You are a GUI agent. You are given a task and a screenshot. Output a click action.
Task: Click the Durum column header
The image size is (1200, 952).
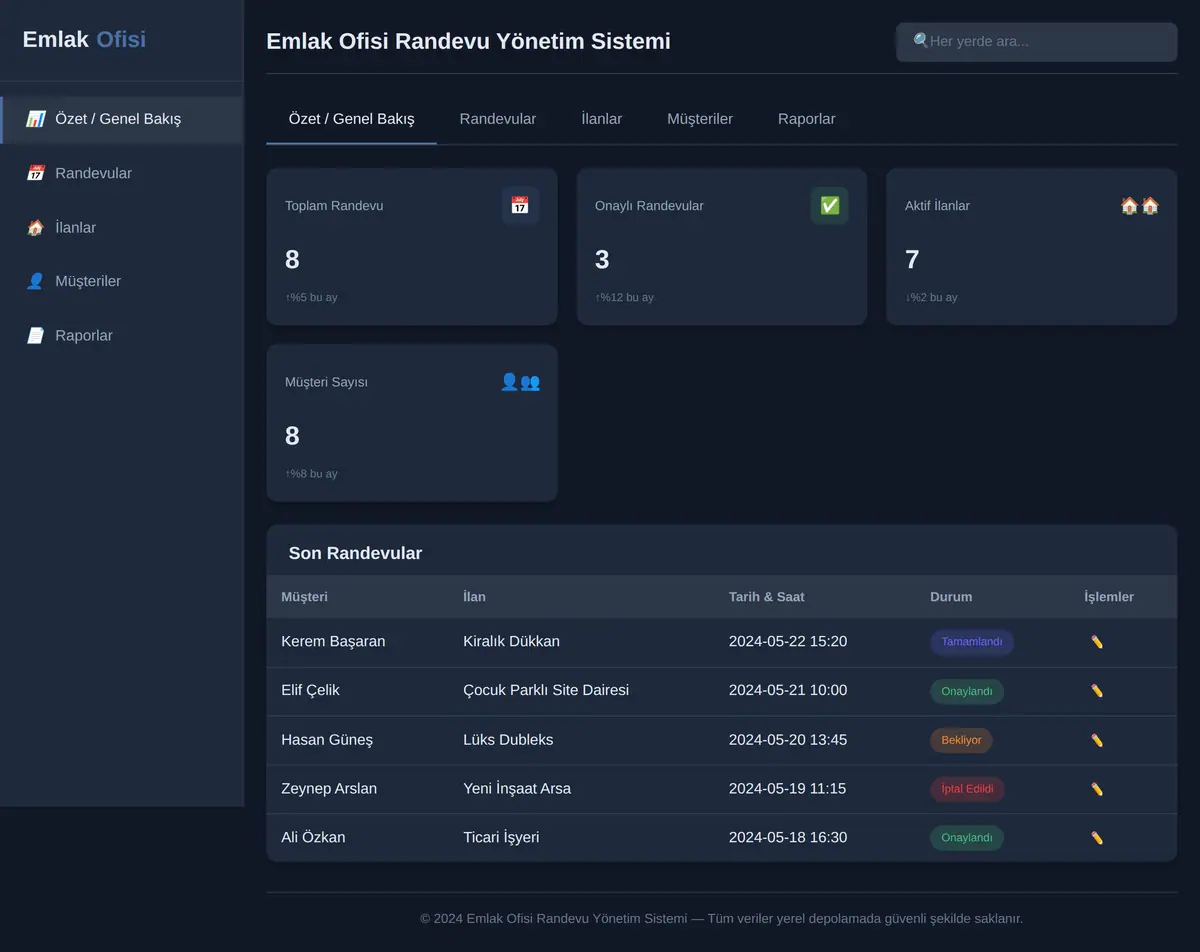[951, 597]
